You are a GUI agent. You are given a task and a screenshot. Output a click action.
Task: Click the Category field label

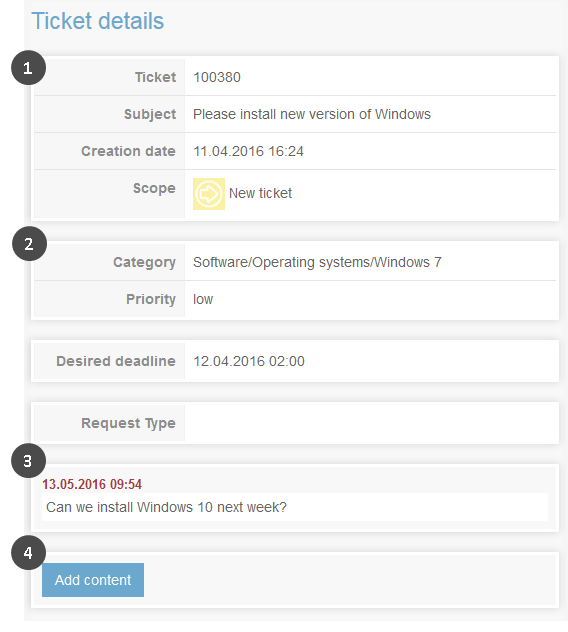(144, 262)
